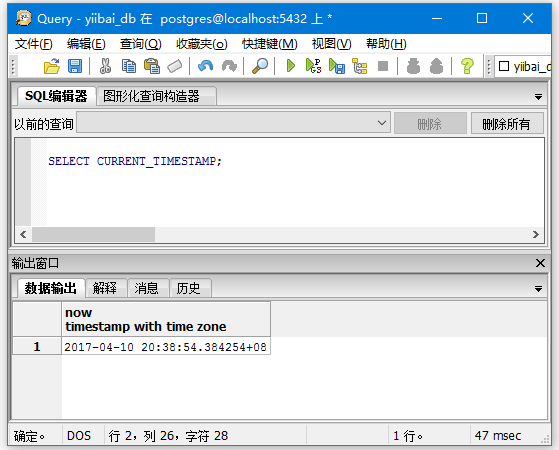The image size is (559, 450).
Task: Click the editor scroll right arrow
Action: (x=535, y=234)
